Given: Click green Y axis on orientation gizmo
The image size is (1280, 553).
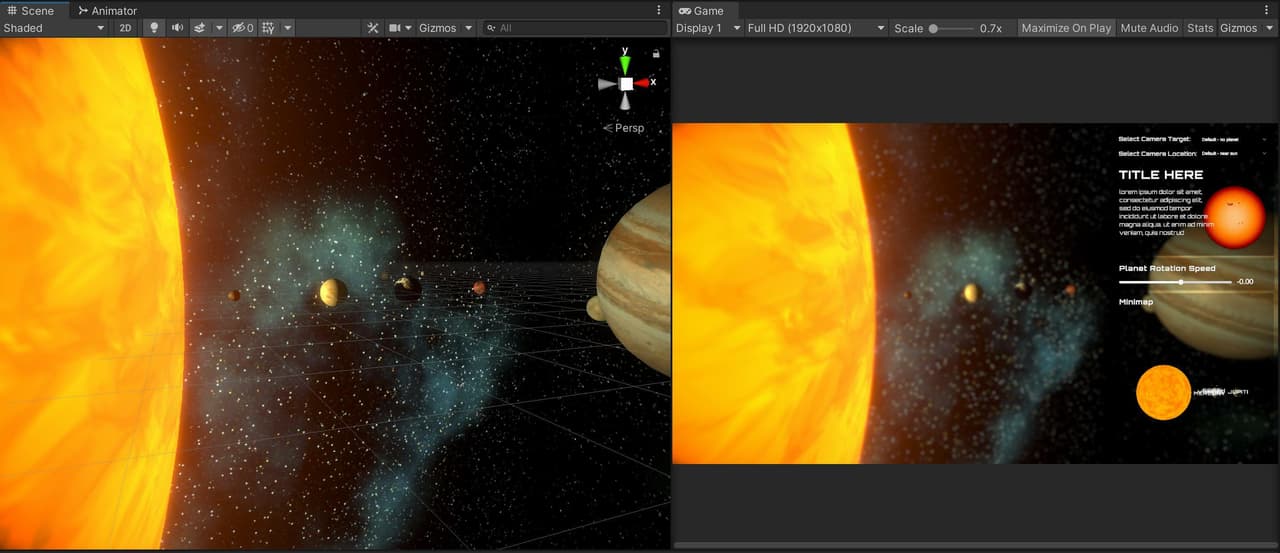Looking at the screenshot, I should pos(625,63).
